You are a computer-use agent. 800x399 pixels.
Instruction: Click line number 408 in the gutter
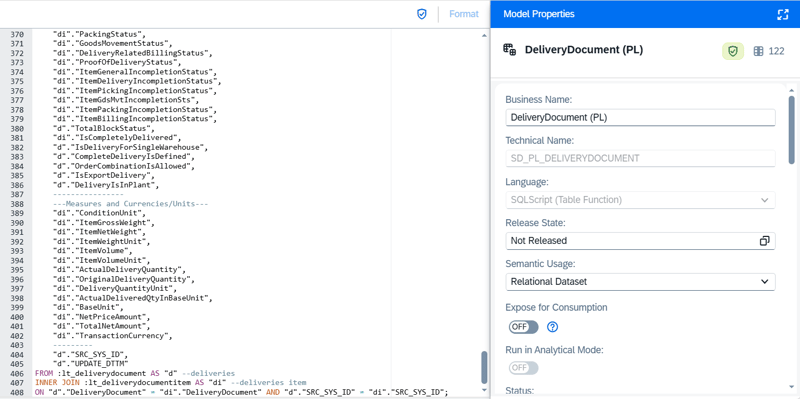pyautogui.click(x=17, y=392)
